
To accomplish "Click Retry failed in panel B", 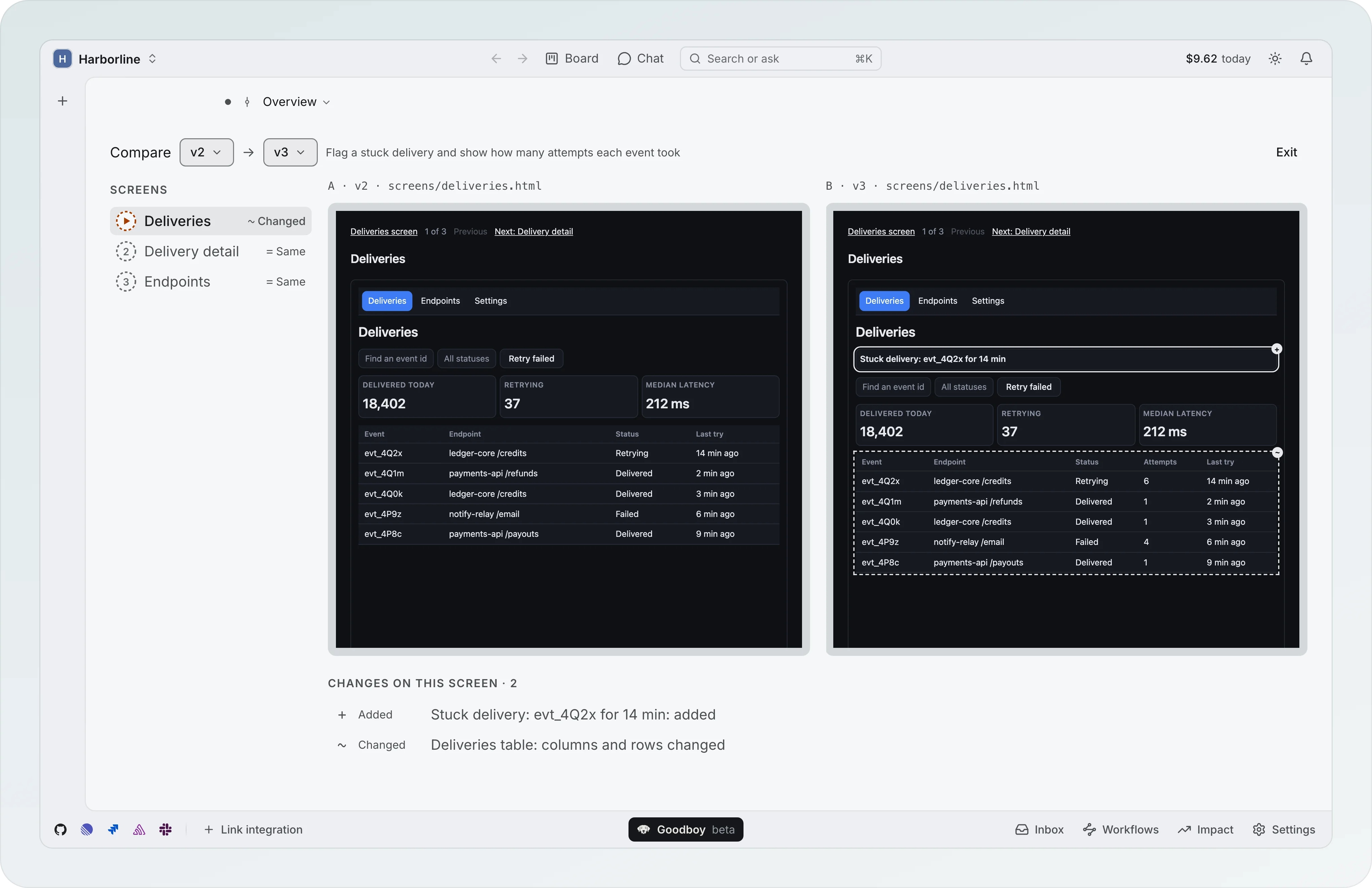I will pyautogui.click(x=1028, y=387).
